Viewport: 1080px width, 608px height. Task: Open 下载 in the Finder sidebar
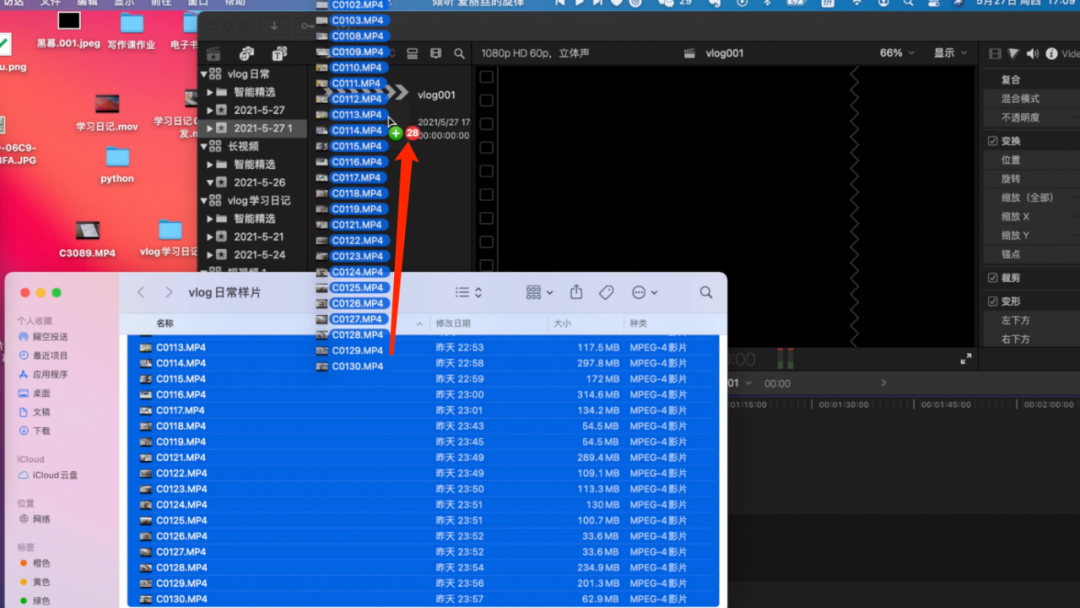34,430
